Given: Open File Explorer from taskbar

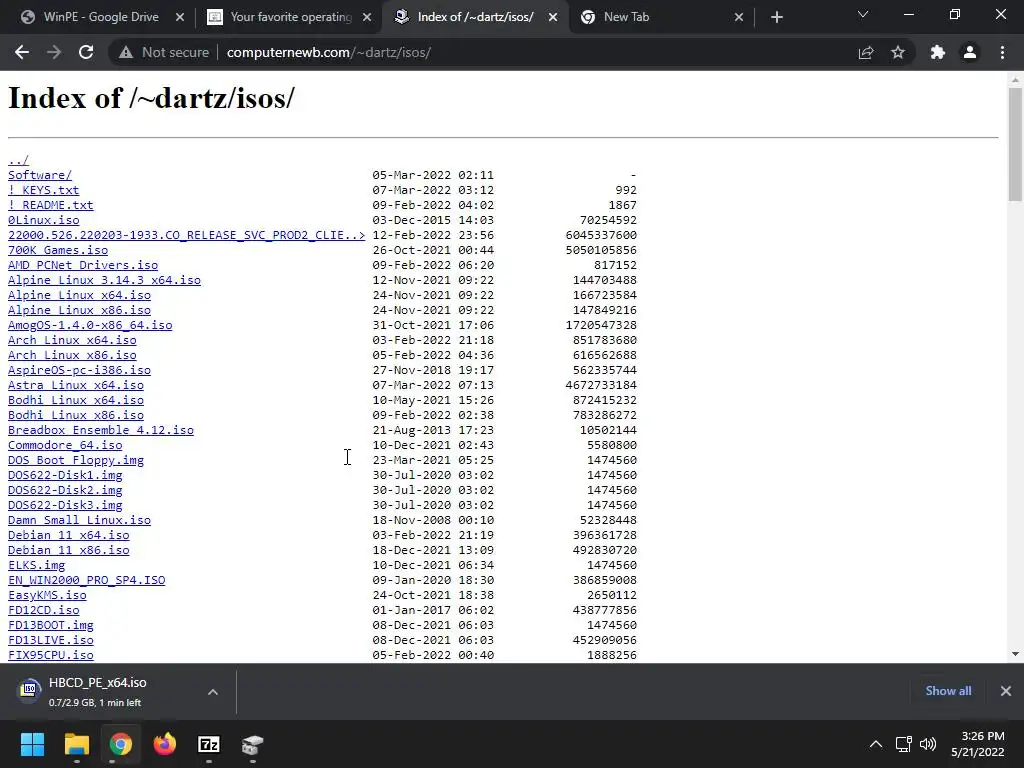Looking at the screenshot, I should coord(76,744).
